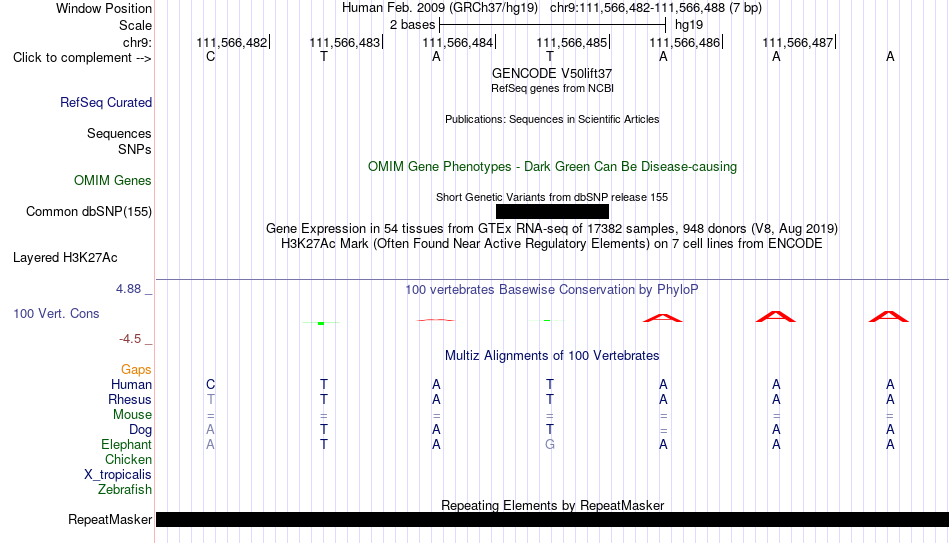Click the '2 bases' scale bar

tap(552, 25)
